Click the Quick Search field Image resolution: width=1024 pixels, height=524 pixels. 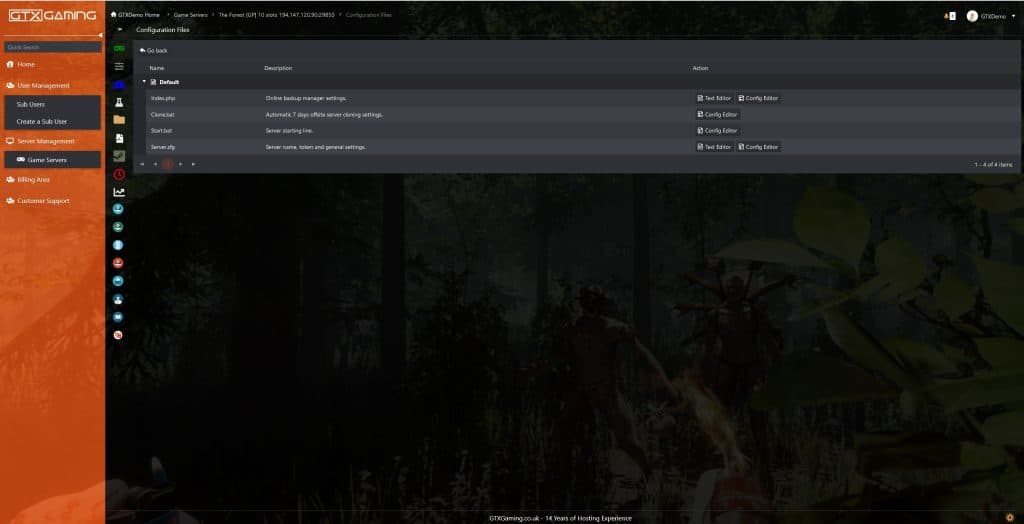click(x=52, y=47)
